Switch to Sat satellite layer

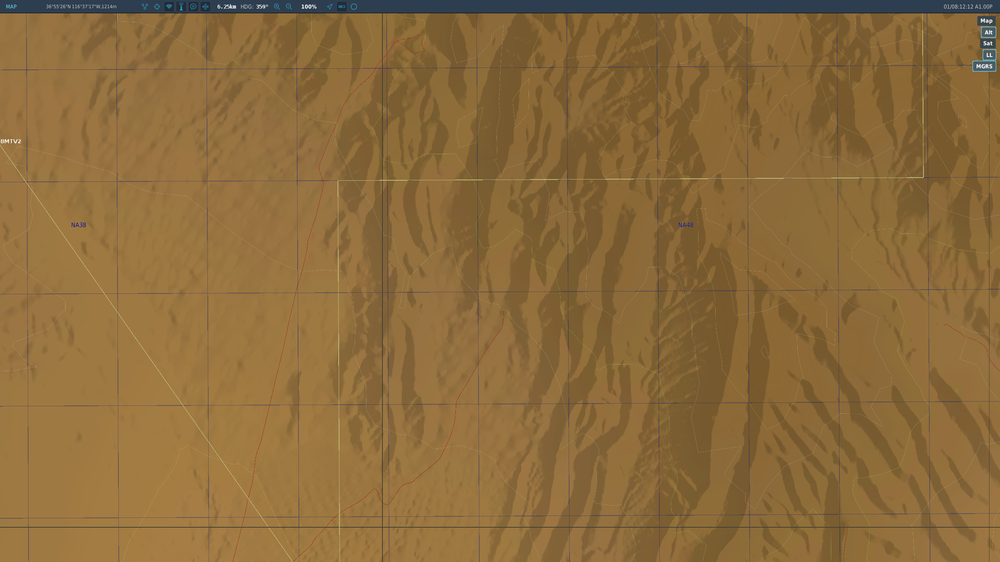(x=987, y=43)
